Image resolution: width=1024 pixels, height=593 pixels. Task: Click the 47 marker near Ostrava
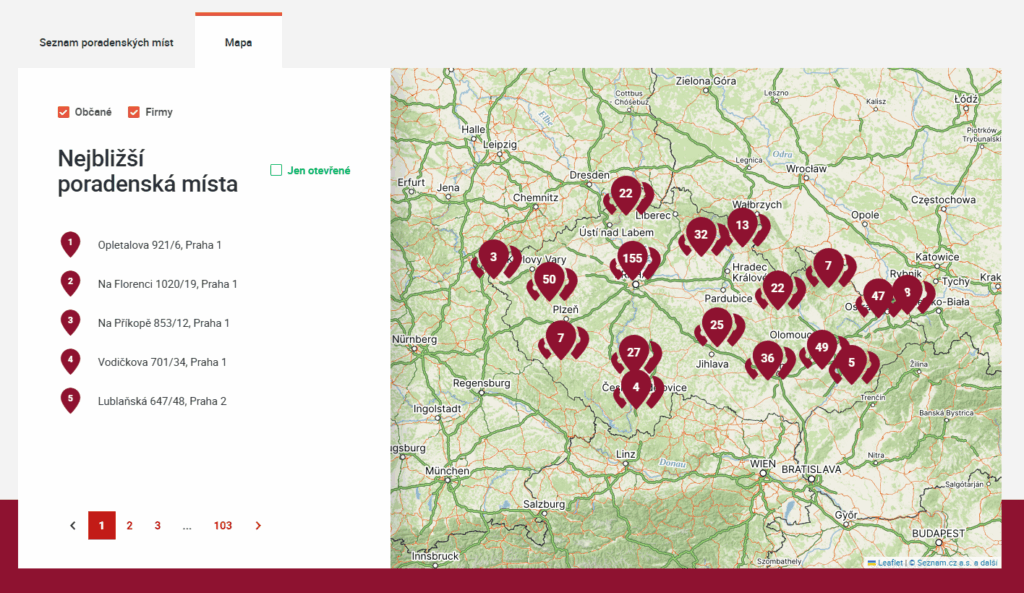coord(876,295)
